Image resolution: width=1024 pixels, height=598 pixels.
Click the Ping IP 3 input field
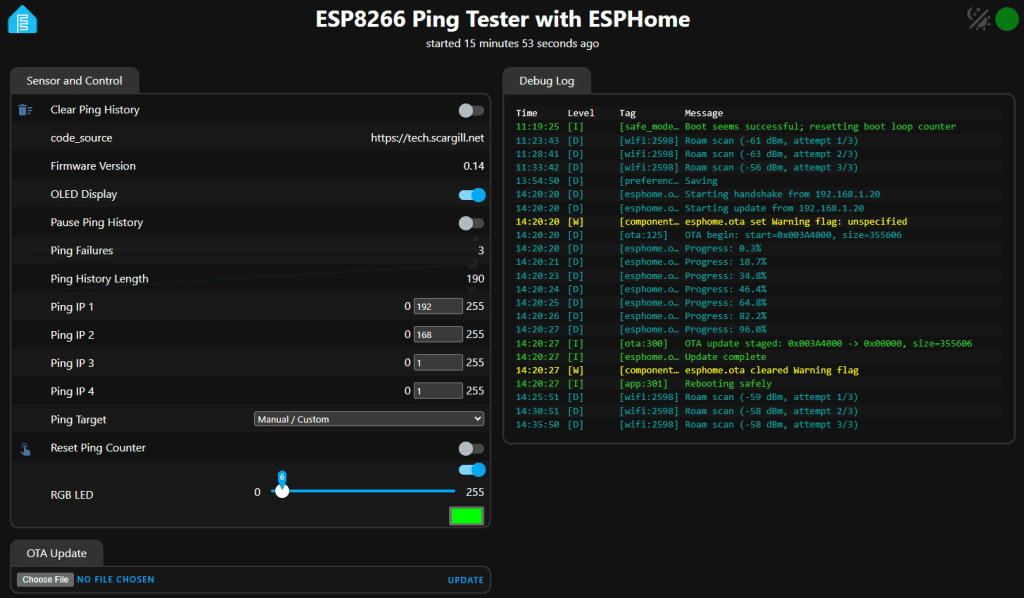[x=438, y=362]
